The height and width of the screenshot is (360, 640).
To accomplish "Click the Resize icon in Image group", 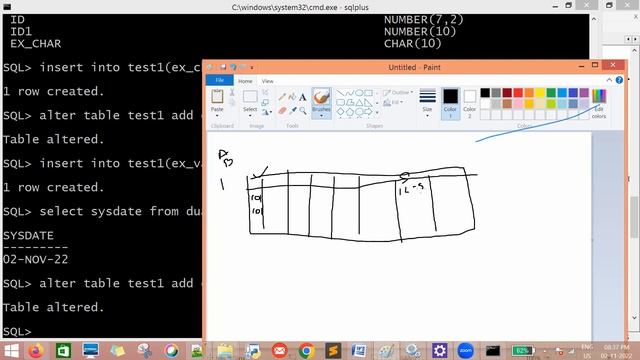I will [x=265, y=102].
